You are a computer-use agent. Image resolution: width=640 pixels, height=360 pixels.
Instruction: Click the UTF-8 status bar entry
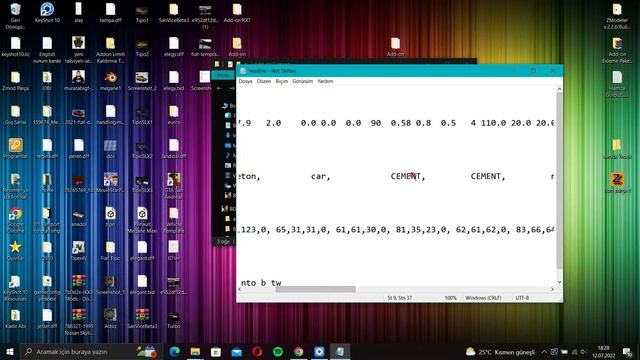(522, 298)
